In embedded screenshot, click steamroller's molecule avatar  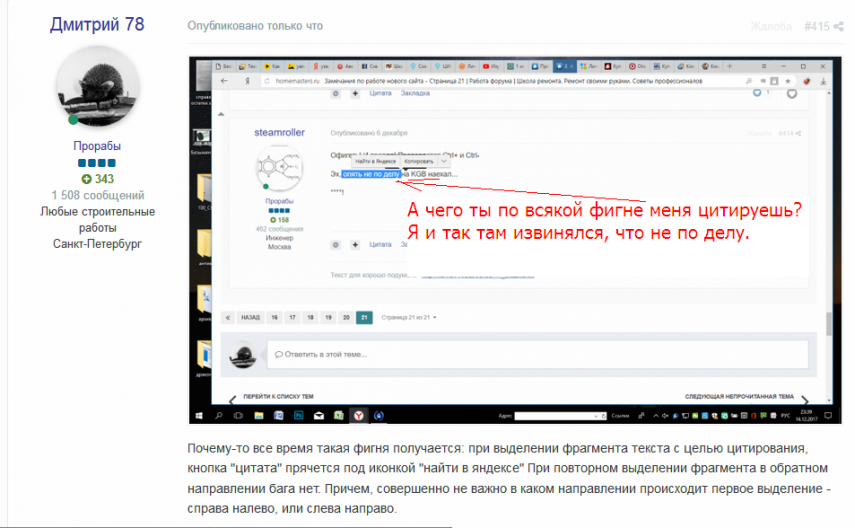click(279, 168)
